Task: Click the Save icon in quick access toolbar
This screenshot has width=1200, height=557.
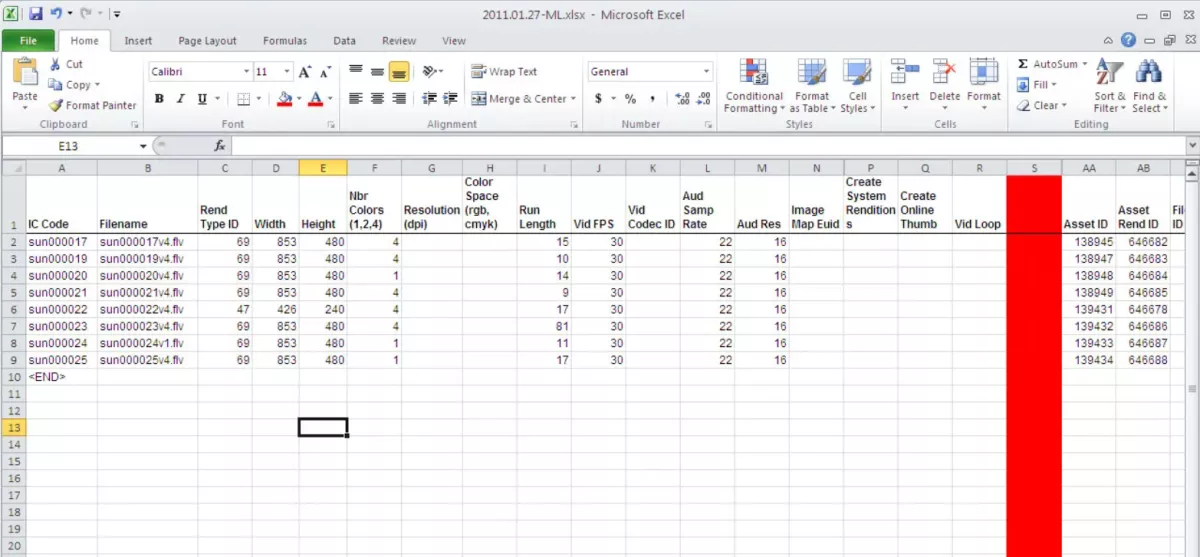Action: tap(36, 14)
